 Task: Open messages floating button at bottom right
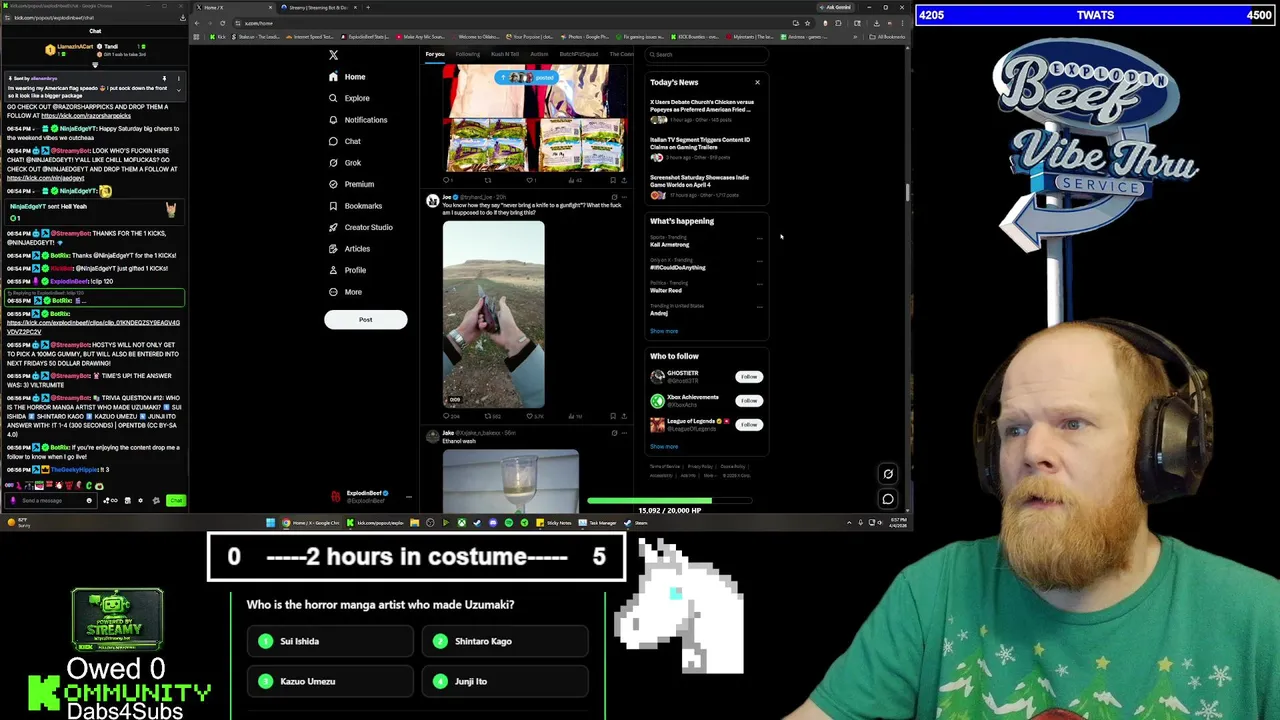(x=888, y=498)
